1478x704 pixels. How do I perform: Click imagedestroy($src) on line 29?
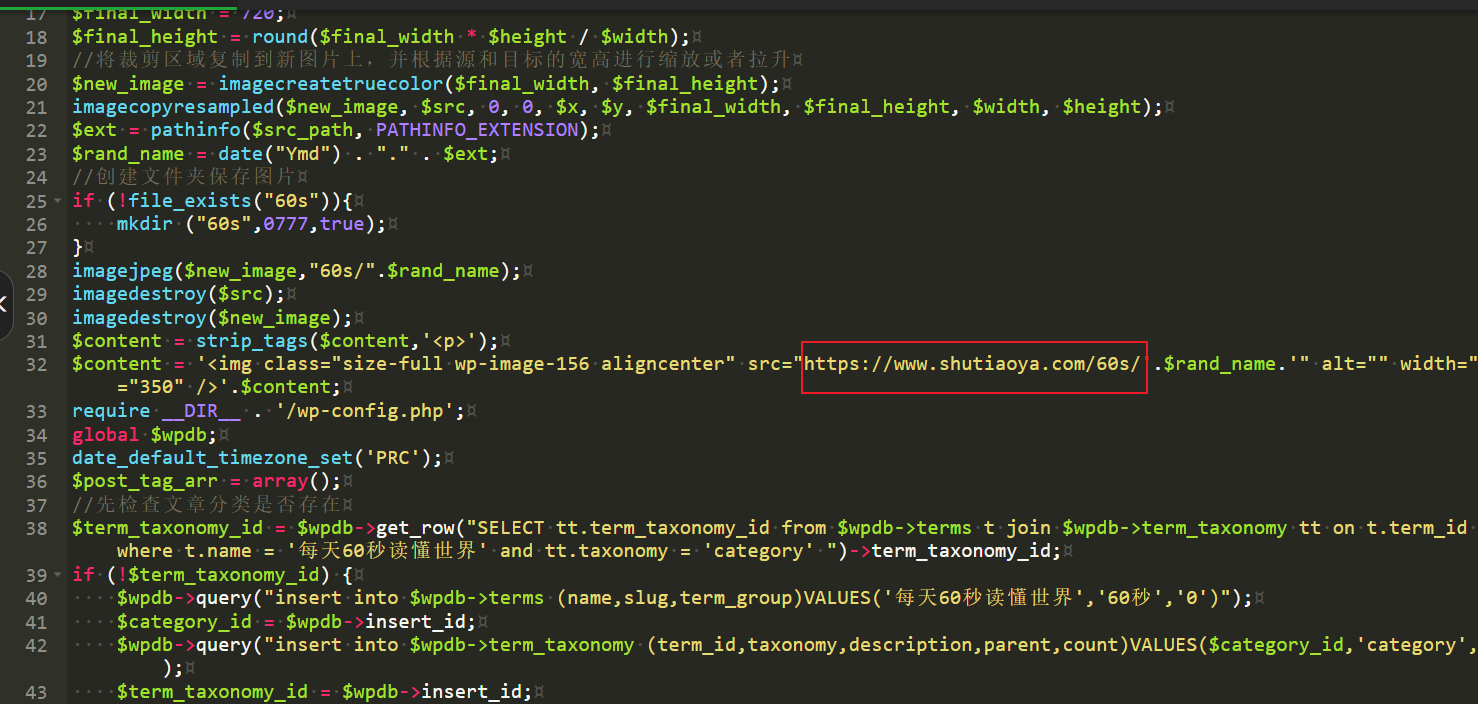pyautogui.click(x=172, y=294)
